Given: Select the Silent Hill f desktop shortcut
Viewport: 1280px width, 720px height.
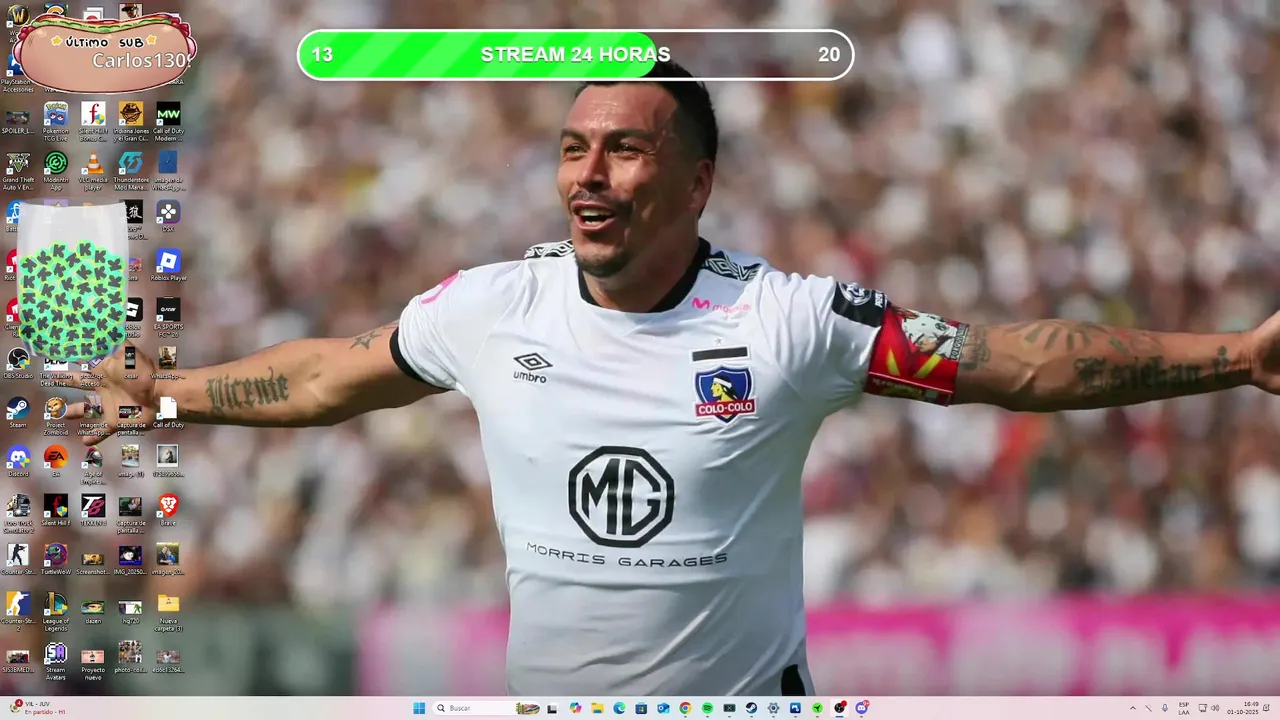Looking at the screenshot, I should point(56,511).
